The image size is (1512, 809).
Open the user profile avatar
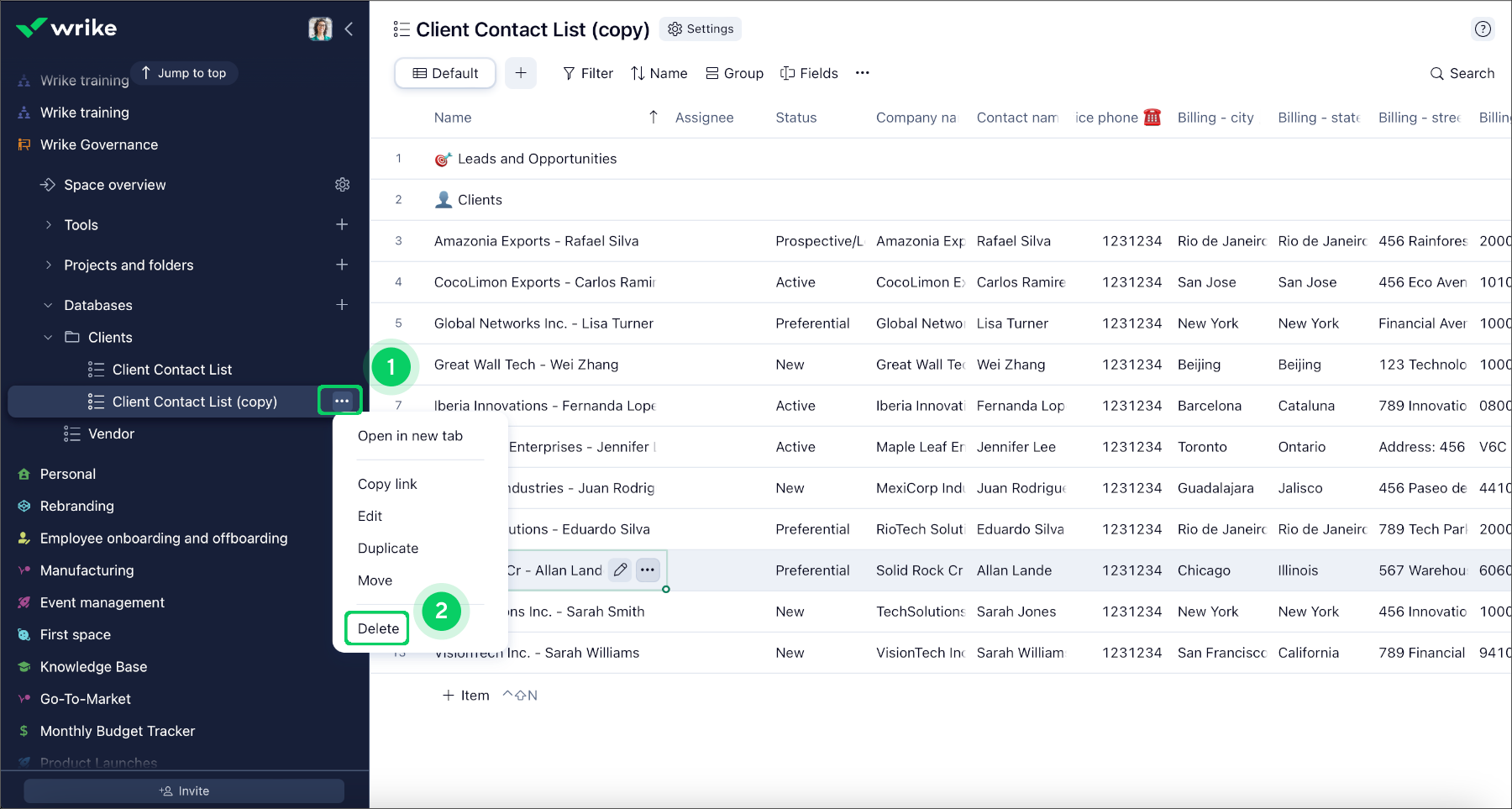[x=320, y=29]
